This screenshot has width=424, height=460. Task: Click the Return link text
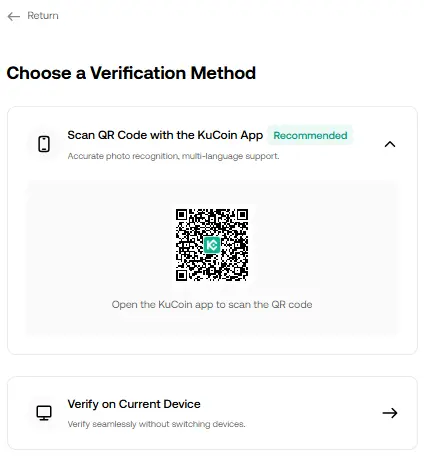pos(43,16)
